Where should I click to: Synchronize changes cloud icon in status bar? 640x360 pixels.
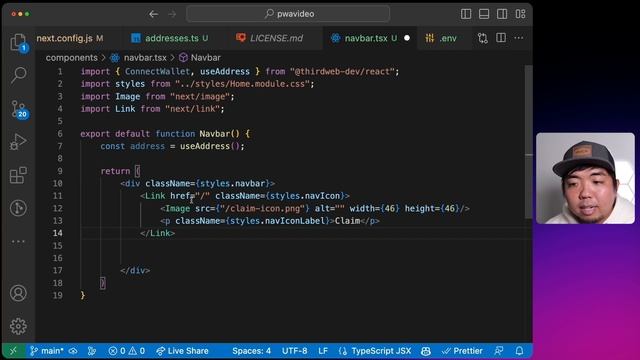point(73,351)
